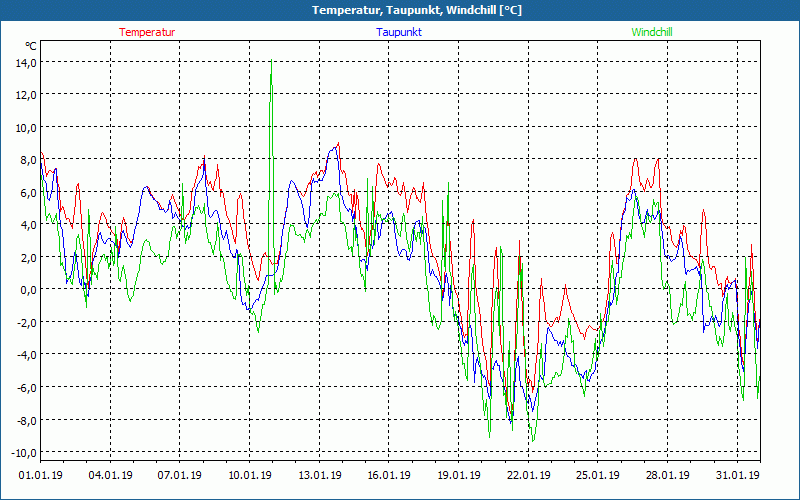
Task: Click the 6,0 y-axis value
Action: (28, 192)
